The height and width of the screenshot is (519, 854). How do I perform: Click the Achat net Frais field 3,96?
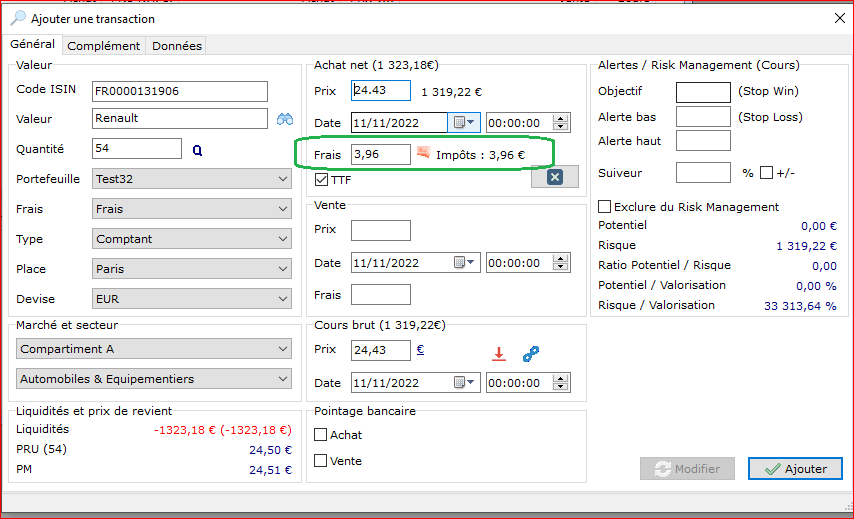pyautogui.click(x=381, y=154)
